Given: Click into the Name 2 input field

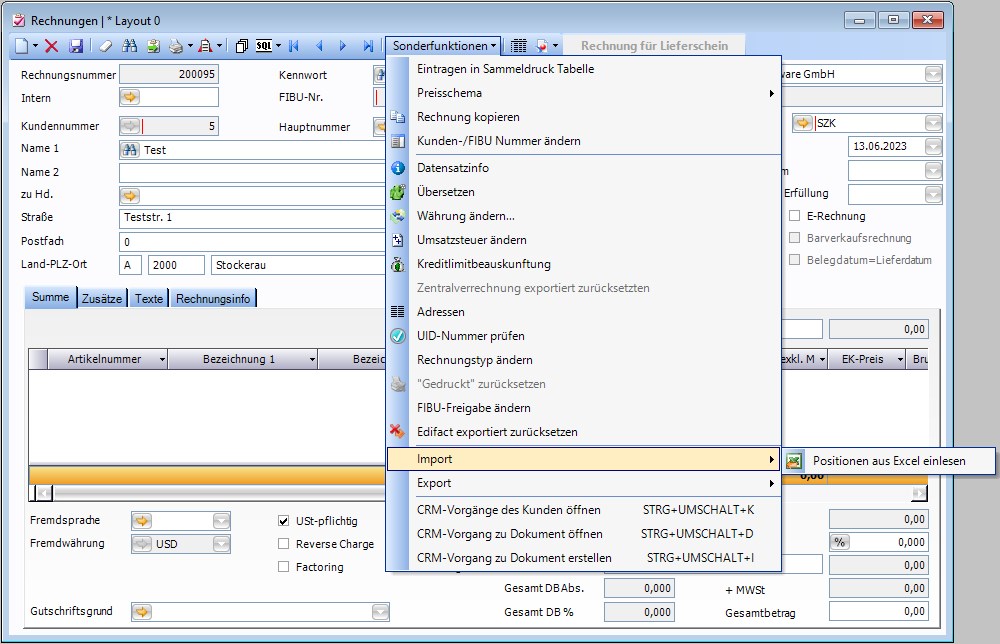Looking at the screenshot, I should coord(250,172).
